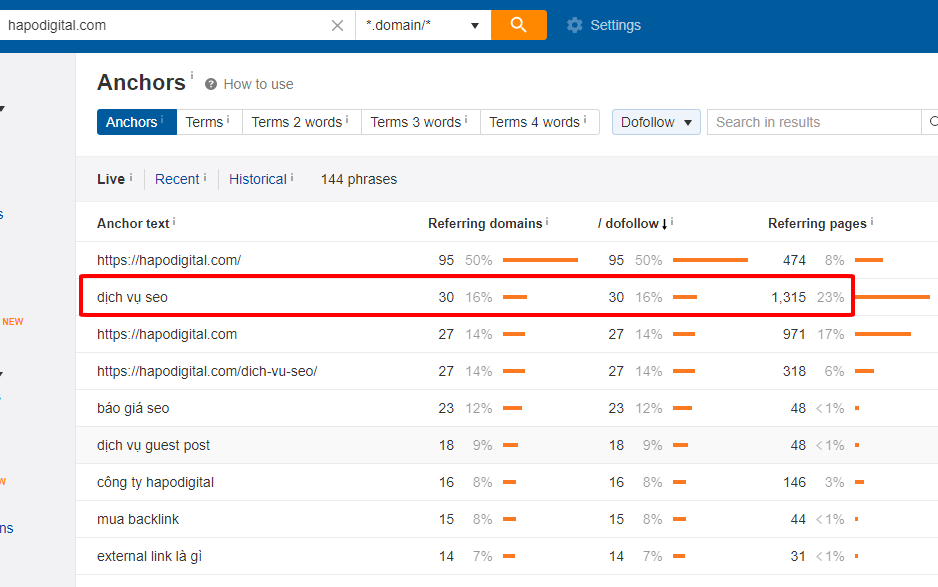Switch to the Terms 2 words tab

(x=302, y=122)
